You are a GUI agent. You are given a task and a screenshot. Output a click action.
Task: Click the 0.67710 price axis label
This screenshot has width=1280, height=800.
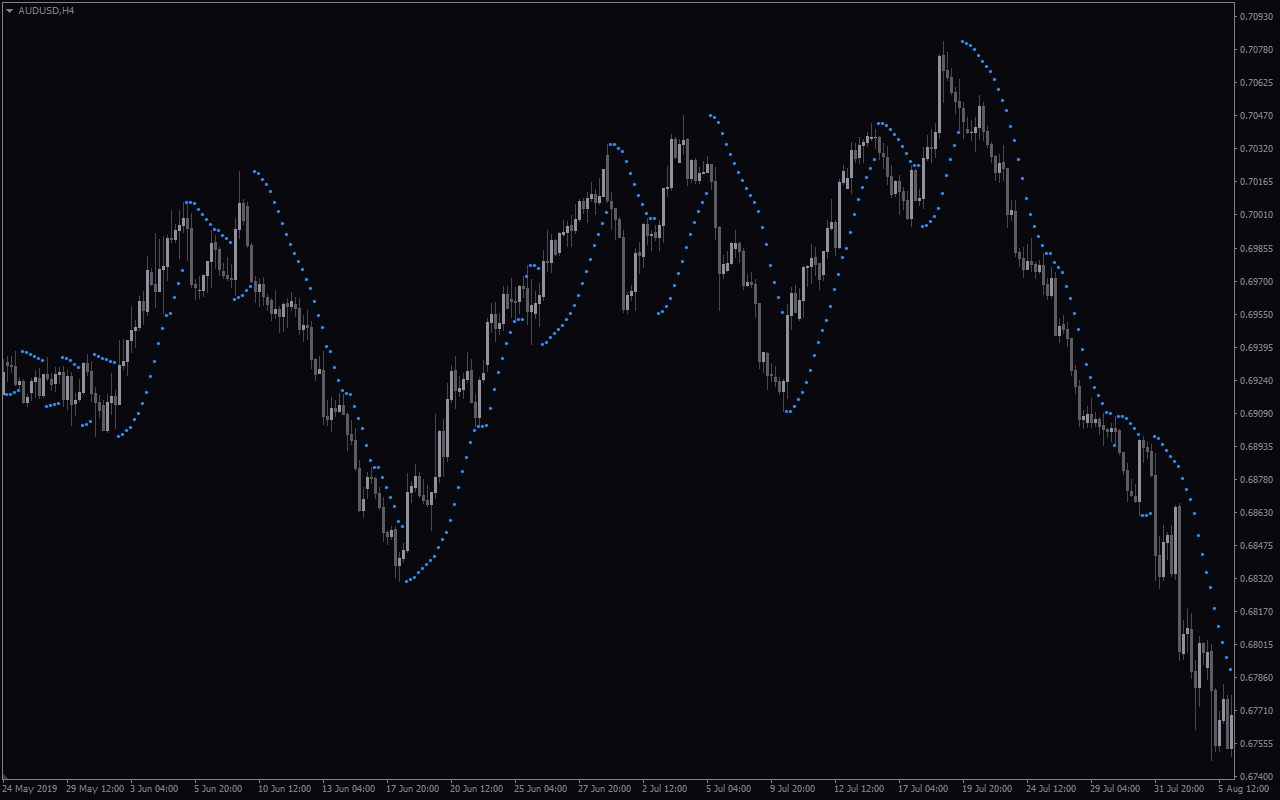click(1256, 710)
